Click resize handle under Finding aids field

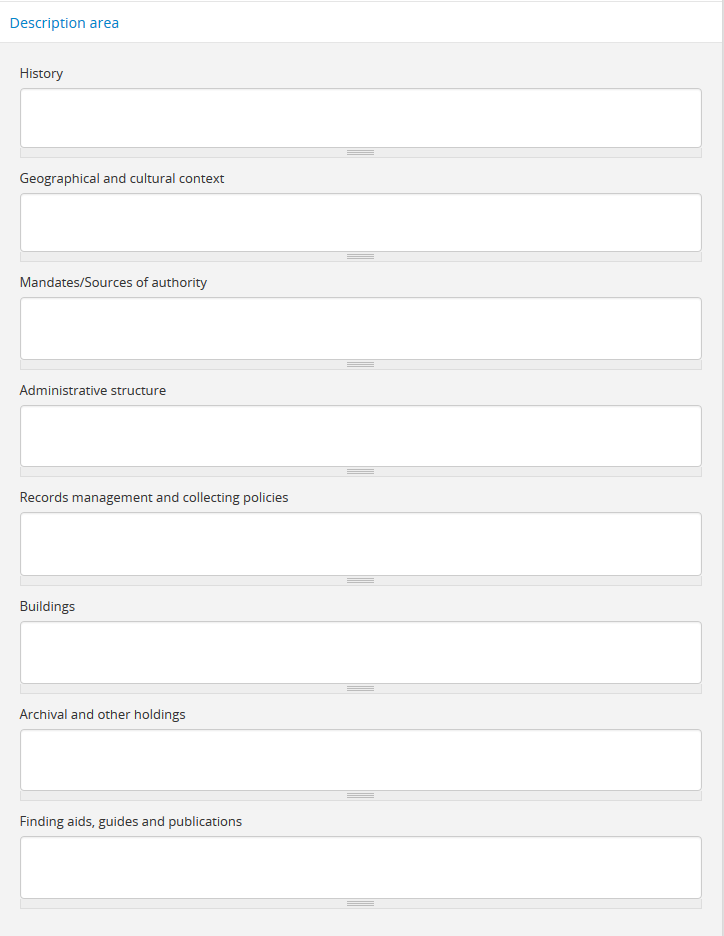[x=360, y=903]
